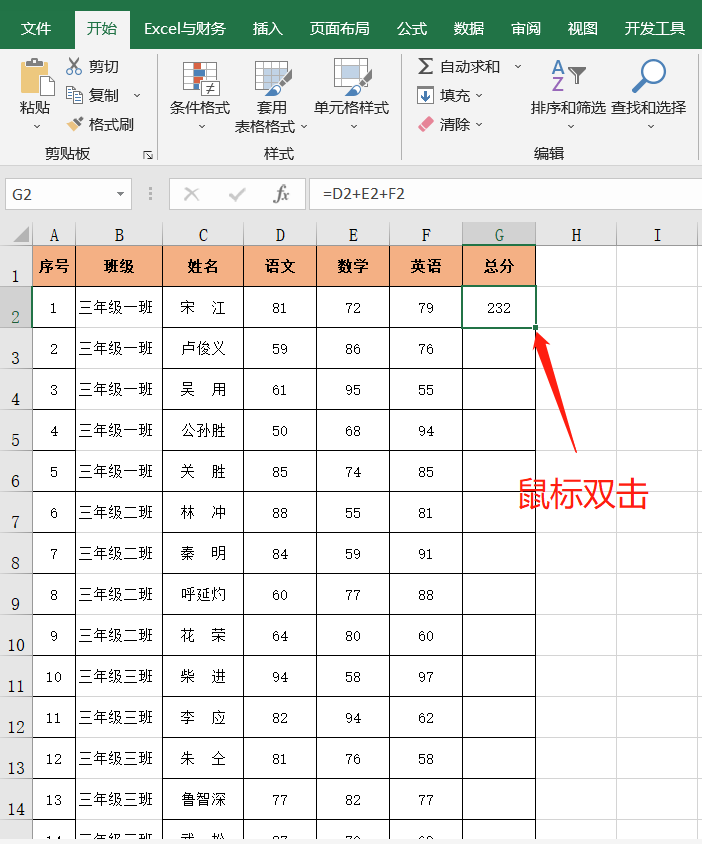This screenshot has height=844, width=702.
Task: Click the AutoSum sigma icon
Action: point(426,66)
